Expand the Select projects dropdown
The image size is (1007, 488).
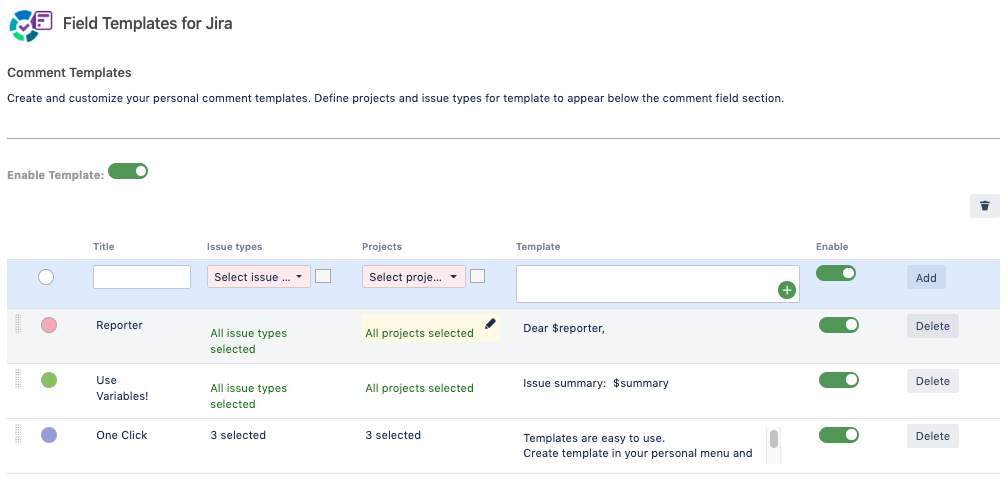414,277
